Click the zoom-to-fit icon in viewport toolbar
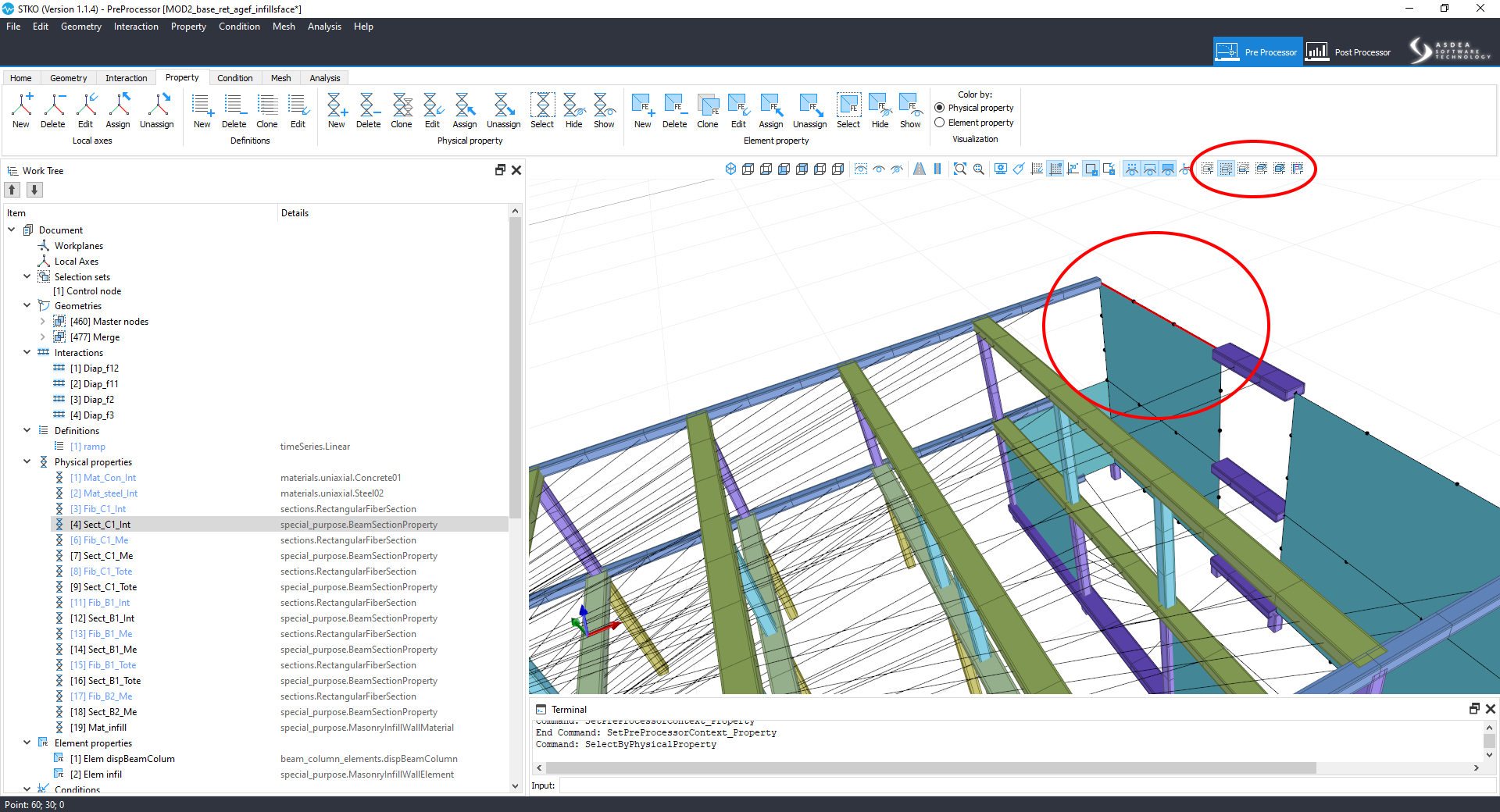1500x812 pixels. [x=960, y=169]
